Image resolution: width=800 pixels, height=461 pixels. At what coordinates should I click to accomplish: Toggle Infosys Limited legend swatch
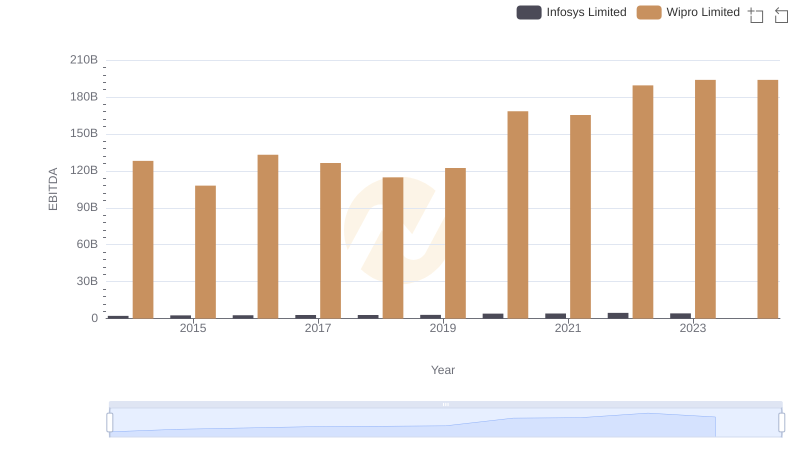(x=529, y=12)
